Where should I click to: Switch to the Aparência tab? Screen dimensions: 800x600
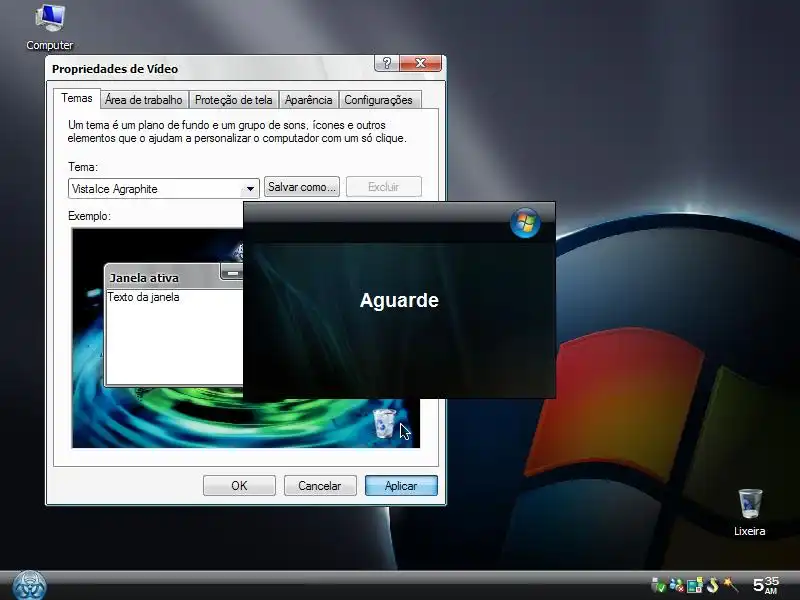tap(309, 100)
